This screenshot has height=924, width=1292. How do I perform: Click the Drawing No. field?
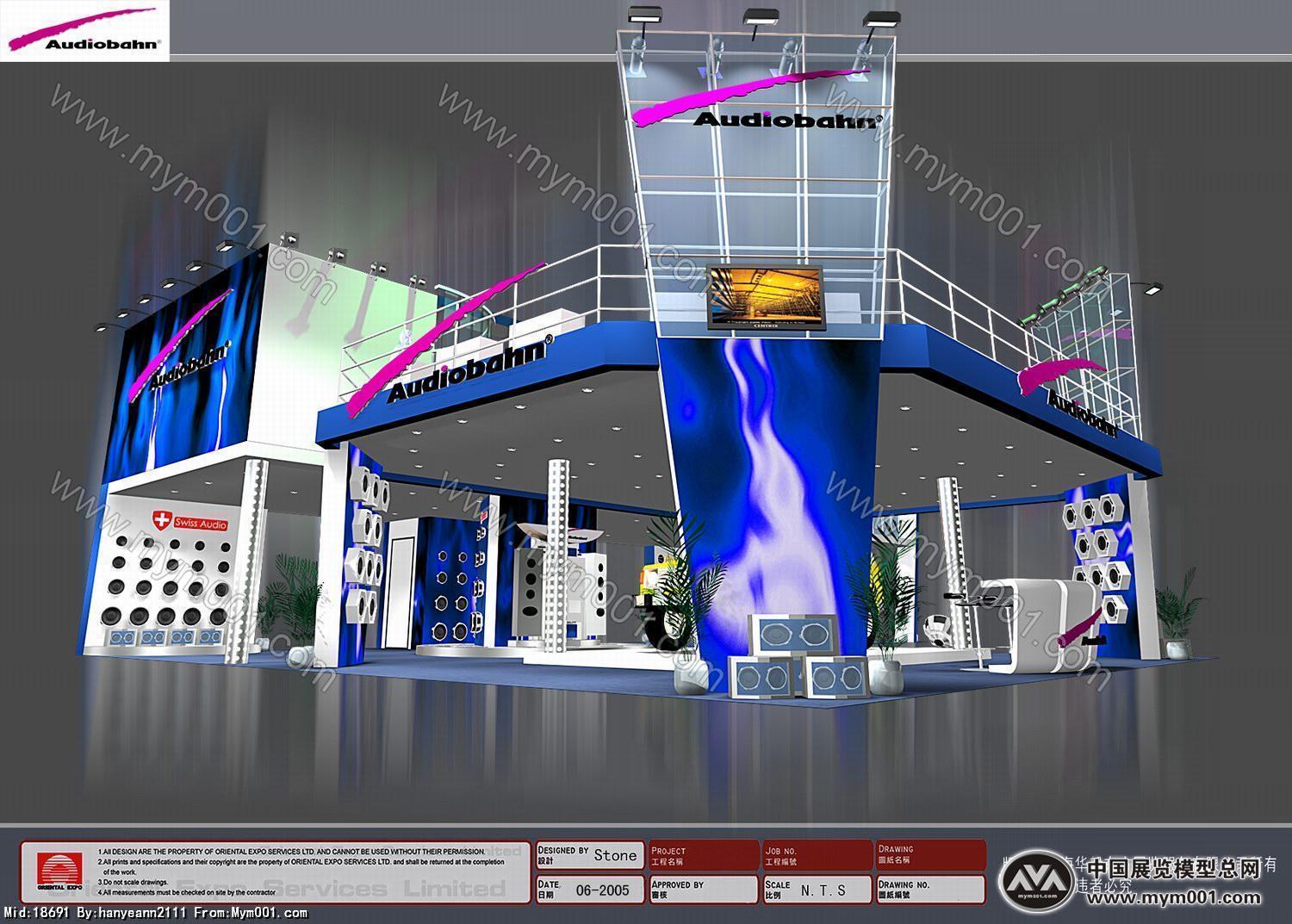[x=930, y=890]
